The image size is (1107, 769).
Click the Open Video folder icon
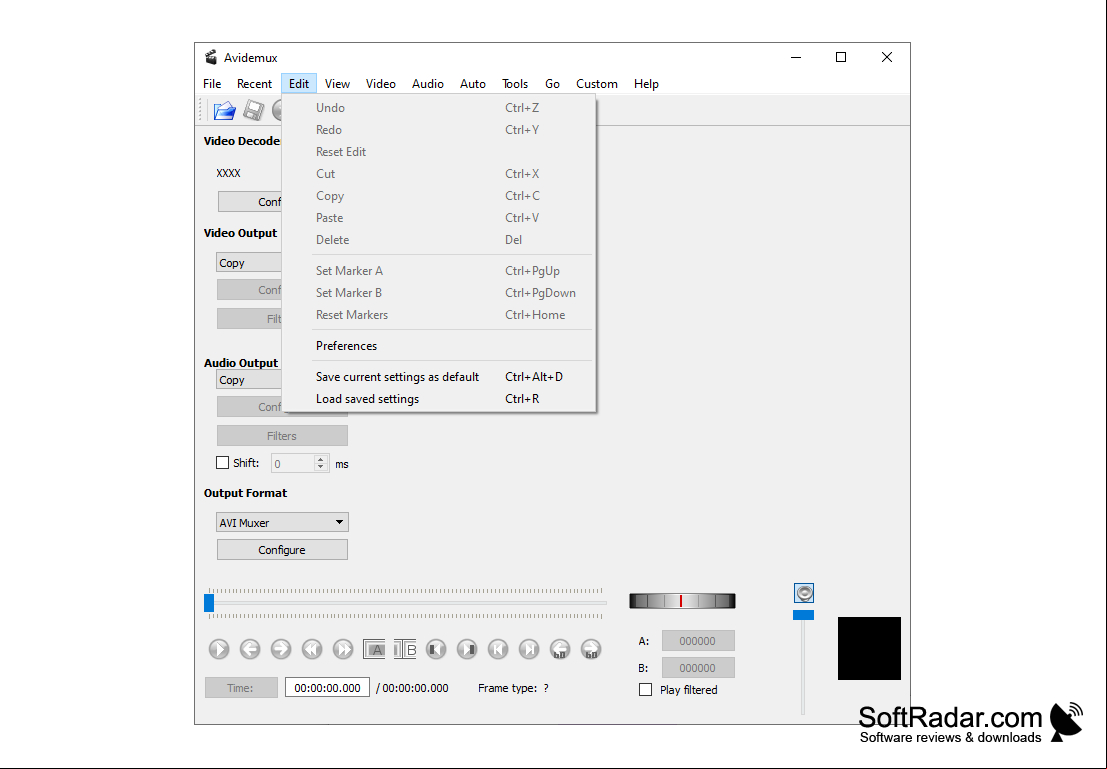[225, 110]
